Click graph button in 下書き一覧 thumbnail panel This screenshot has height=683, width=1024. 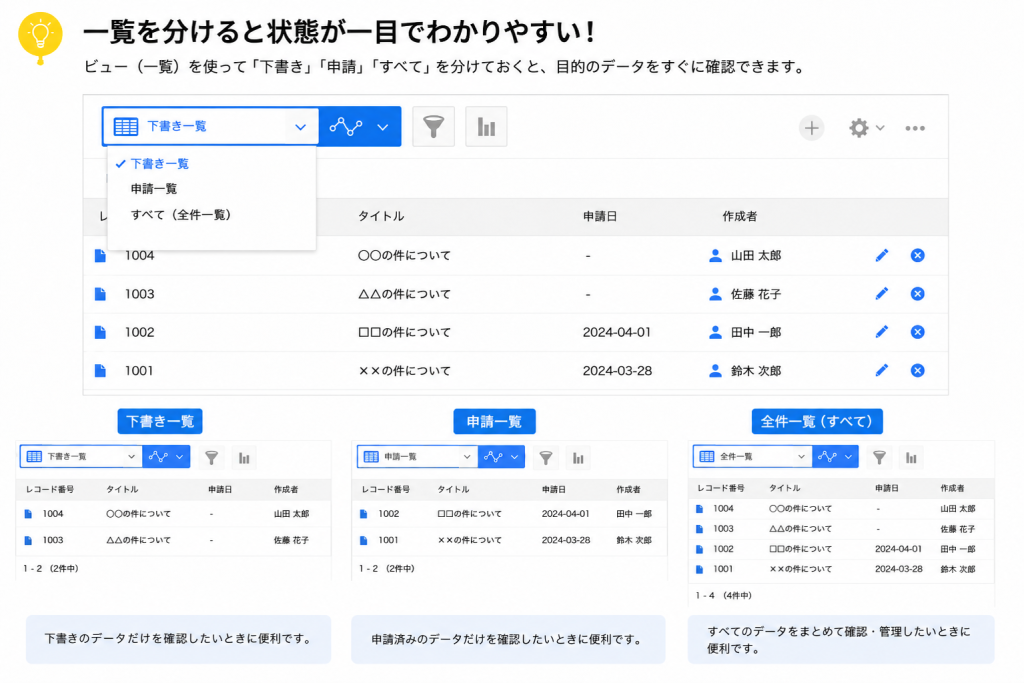tap(166, 456)
